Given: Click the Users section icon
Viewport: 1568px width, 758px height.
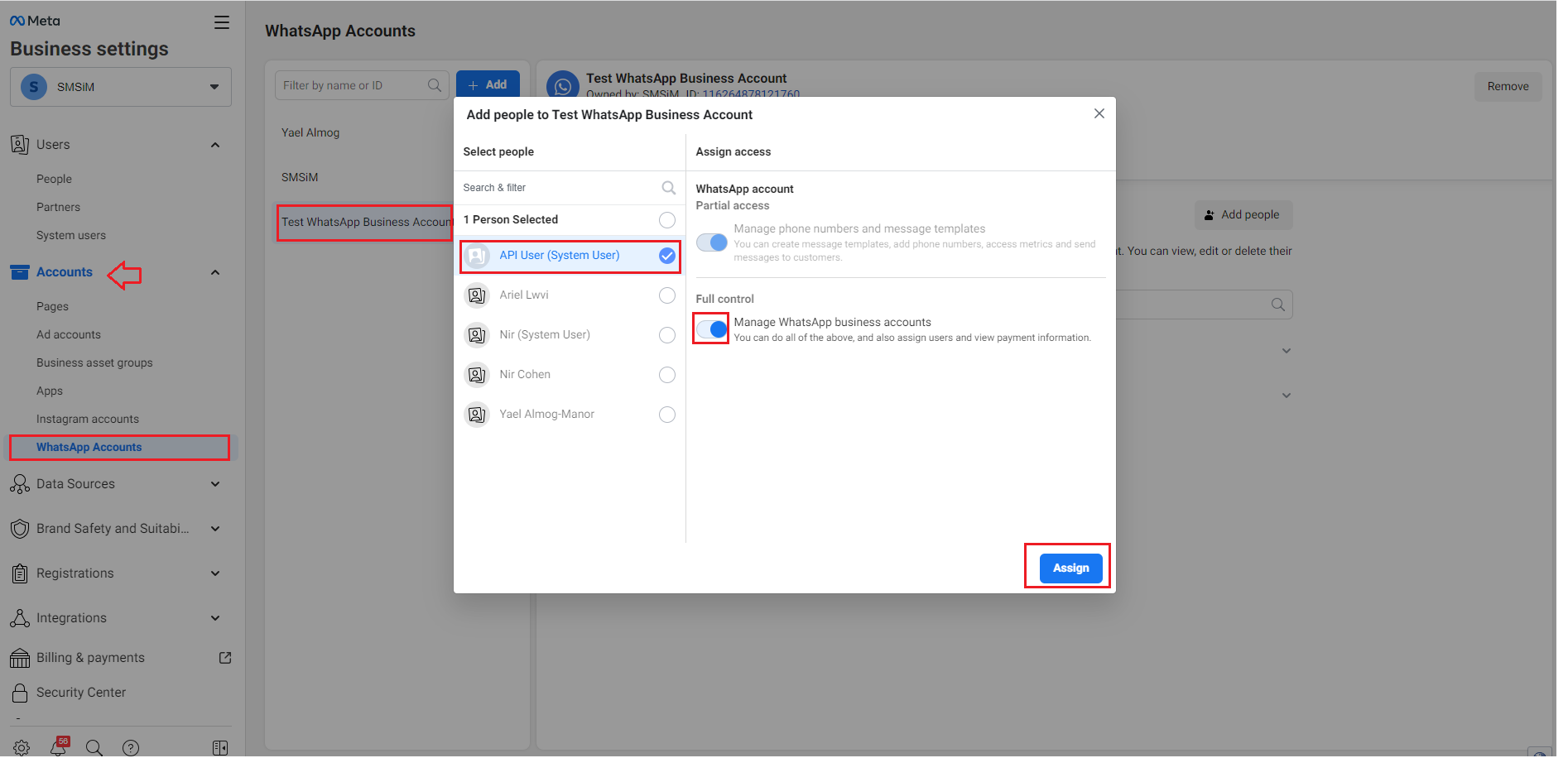Looking at the screenshot, I should (20, 145).
